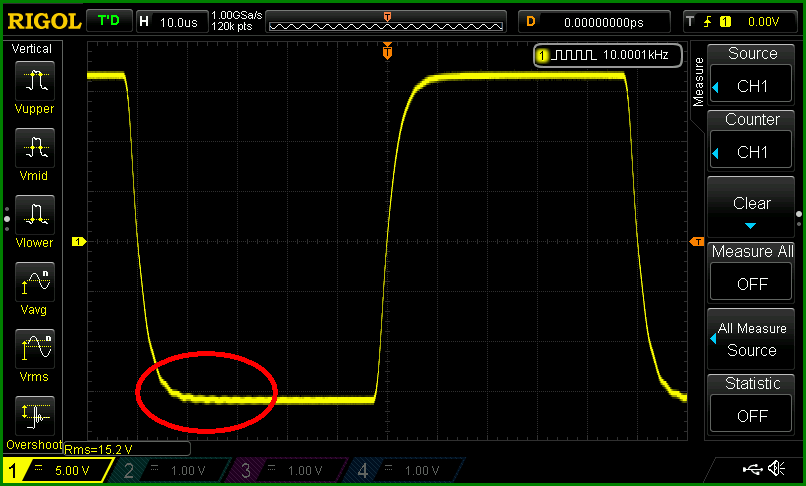Click the trigger source channel 1 badge
806x486 pixels.
click(x=725, y=22)
